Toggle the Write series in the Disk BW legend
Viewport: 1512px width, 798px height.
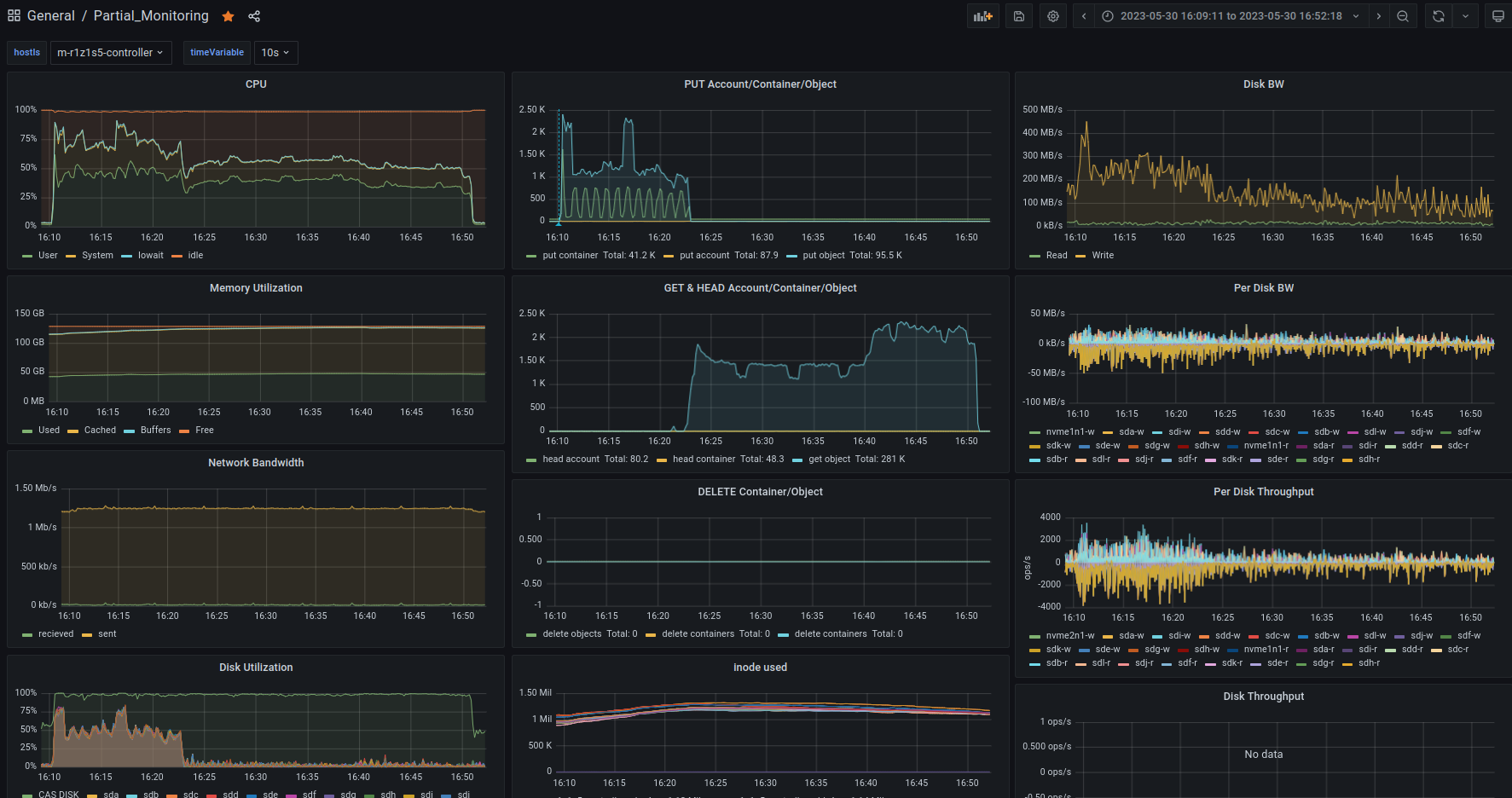coord(1102,256)
